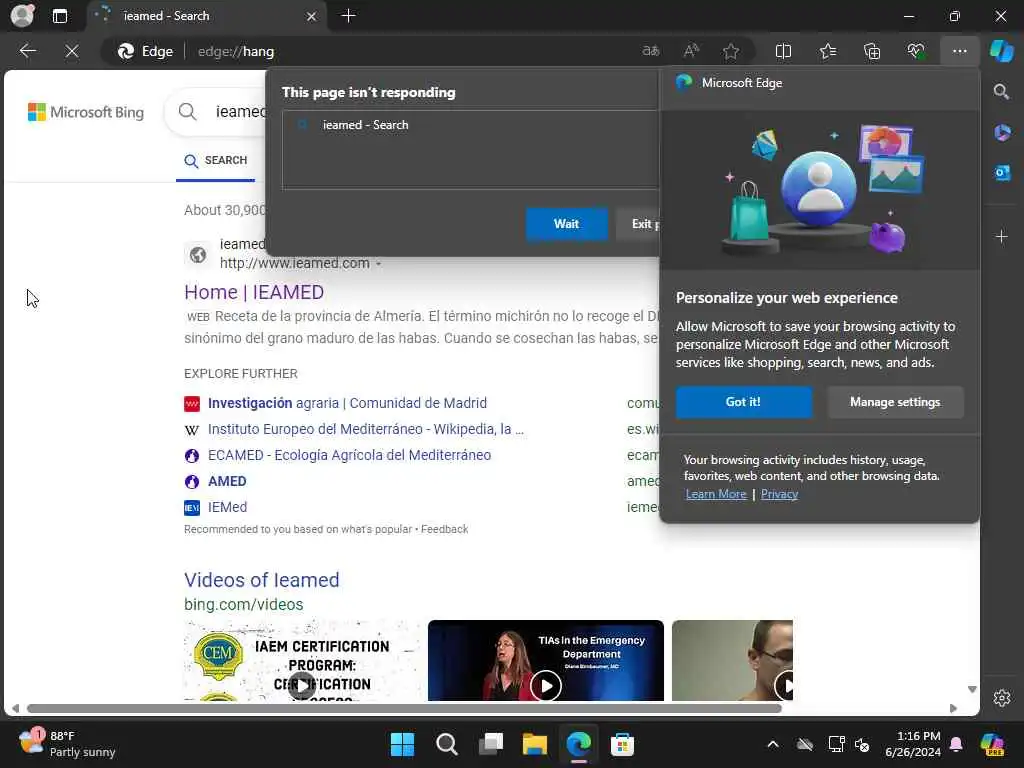Open a new tab with plus button

coord(348,16)
